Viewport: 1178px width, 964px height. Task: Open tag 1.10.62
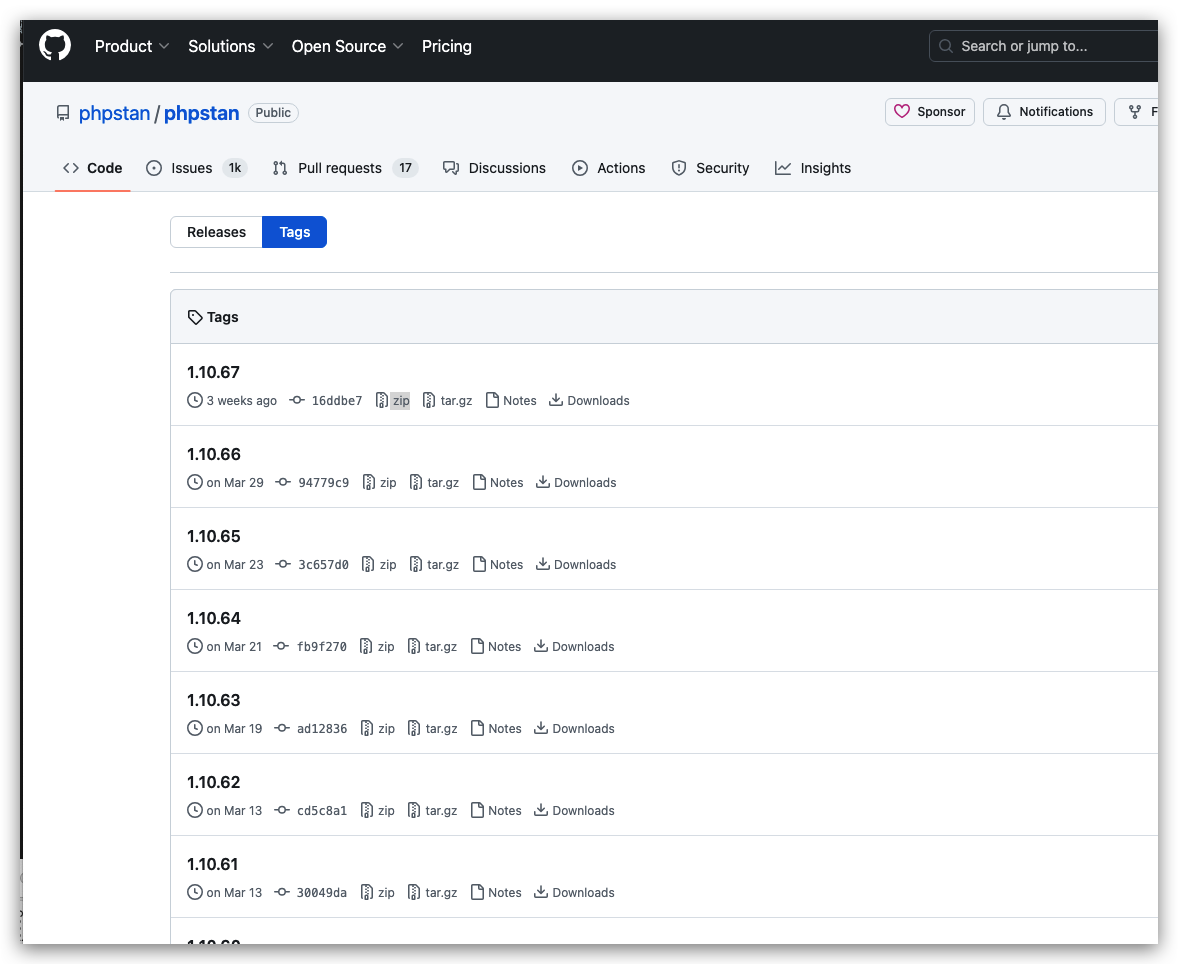click(x=214, y=782)
